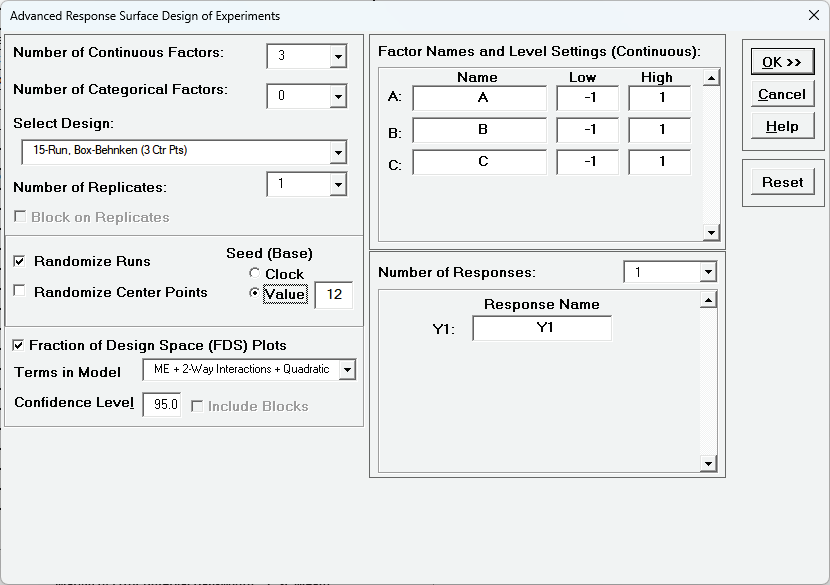Viewport: 830px width, 585px height.
Task: Uncheck Fraction of Design Space Plots
Action: [19, 345]
